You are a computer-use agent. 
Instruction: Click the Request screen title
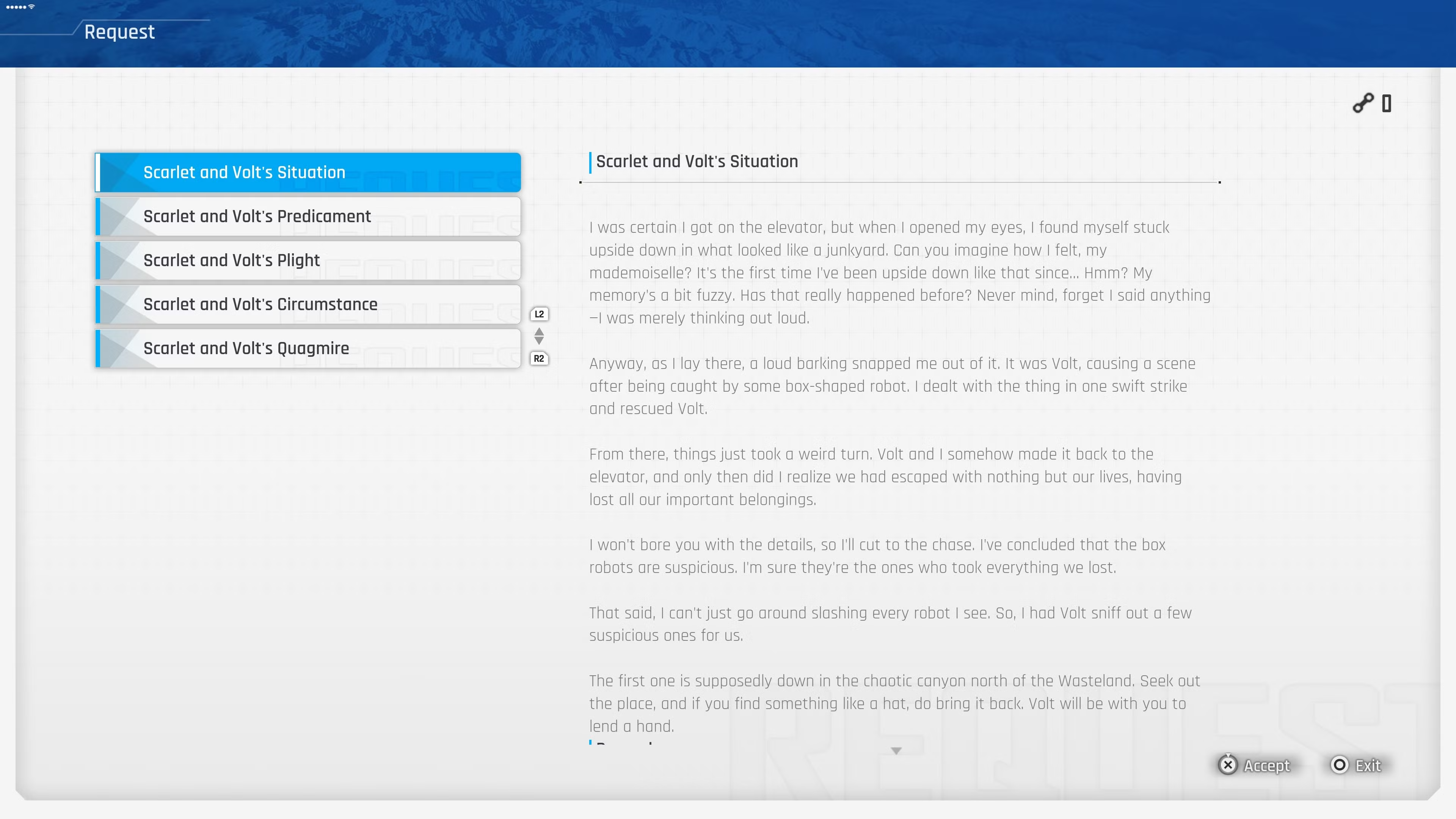pyautogui.click(x=119, y=31)
